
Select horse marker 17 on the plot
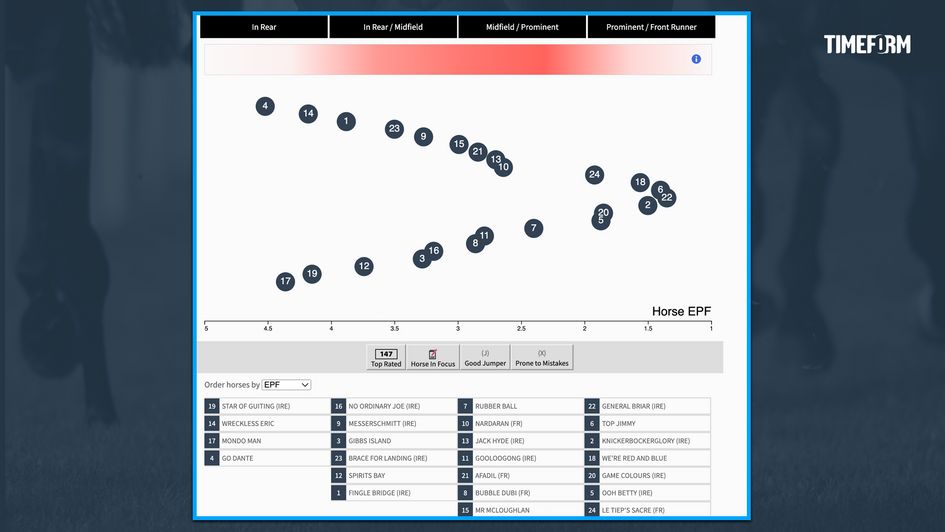(286, 282)
